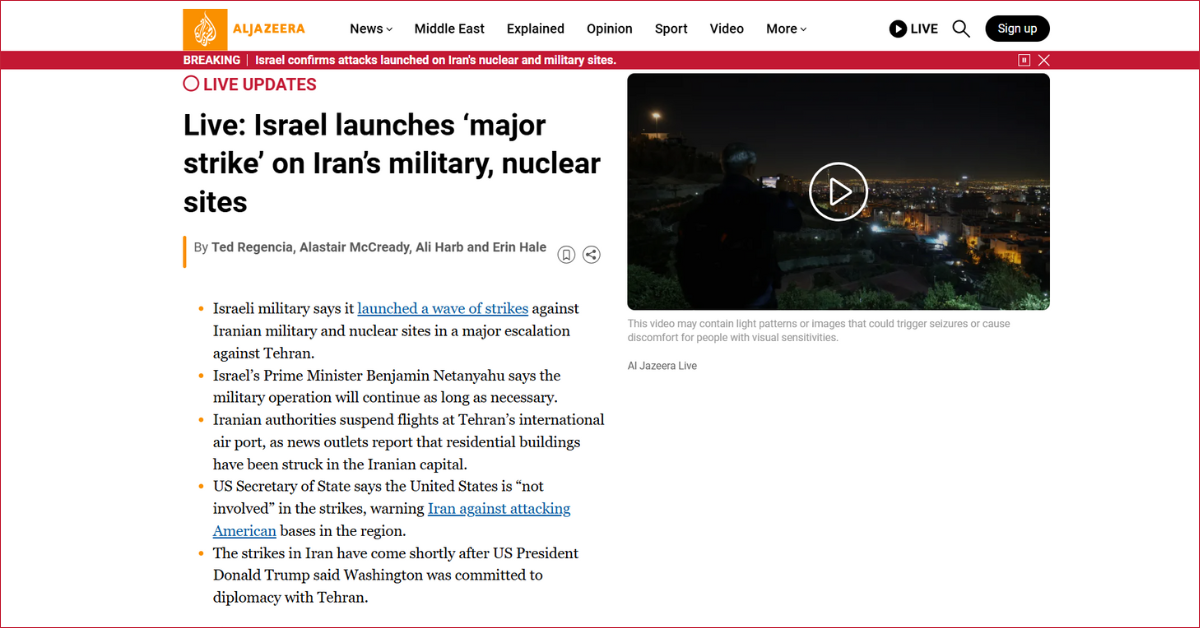This screenshot has width=1200, height=628.
Task: Click bullet about Trump diplomacy with Tehran
Action: click(396, 575)
